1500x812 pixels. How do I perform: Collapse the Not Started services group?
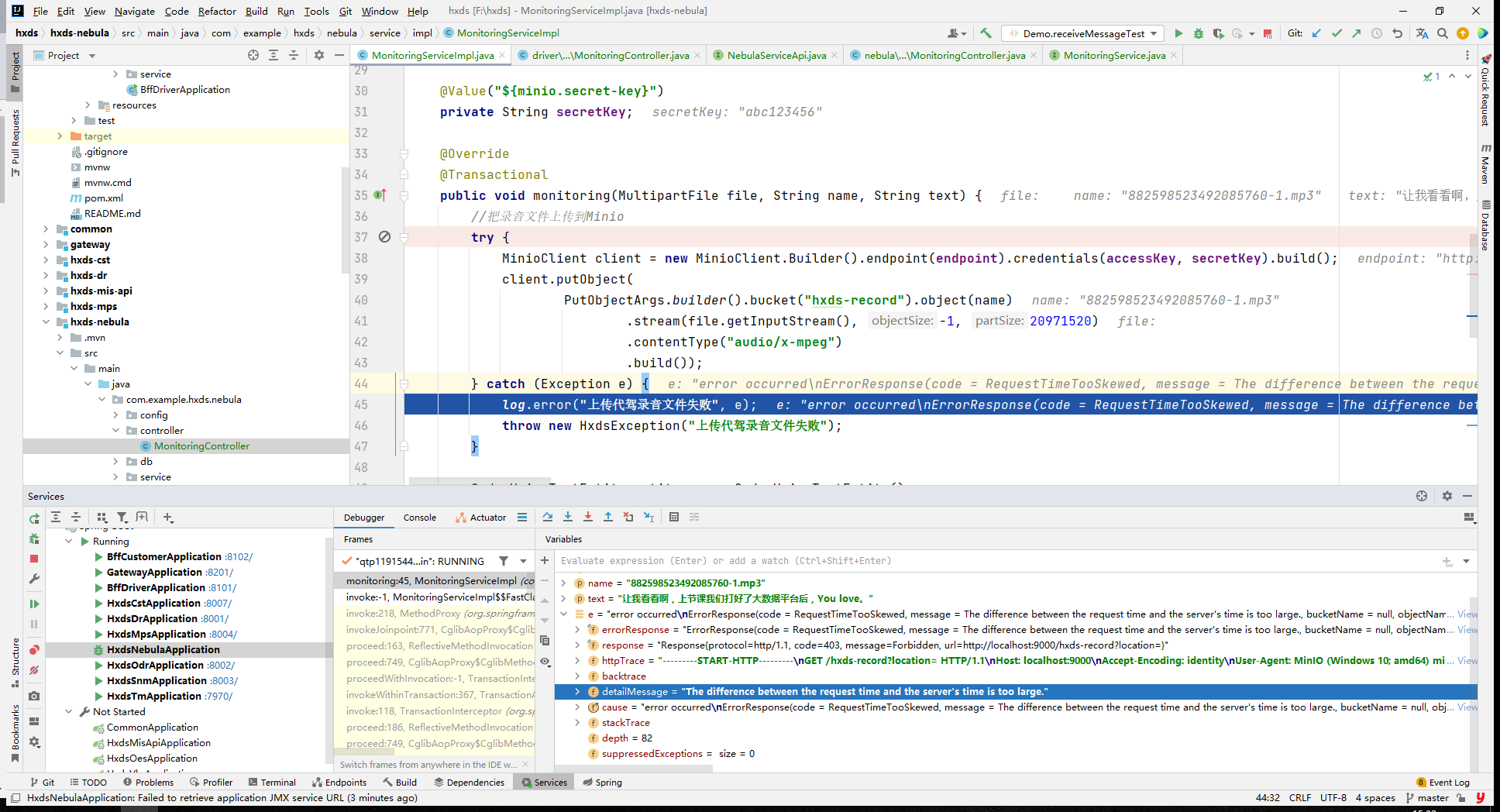click(68, 711)
